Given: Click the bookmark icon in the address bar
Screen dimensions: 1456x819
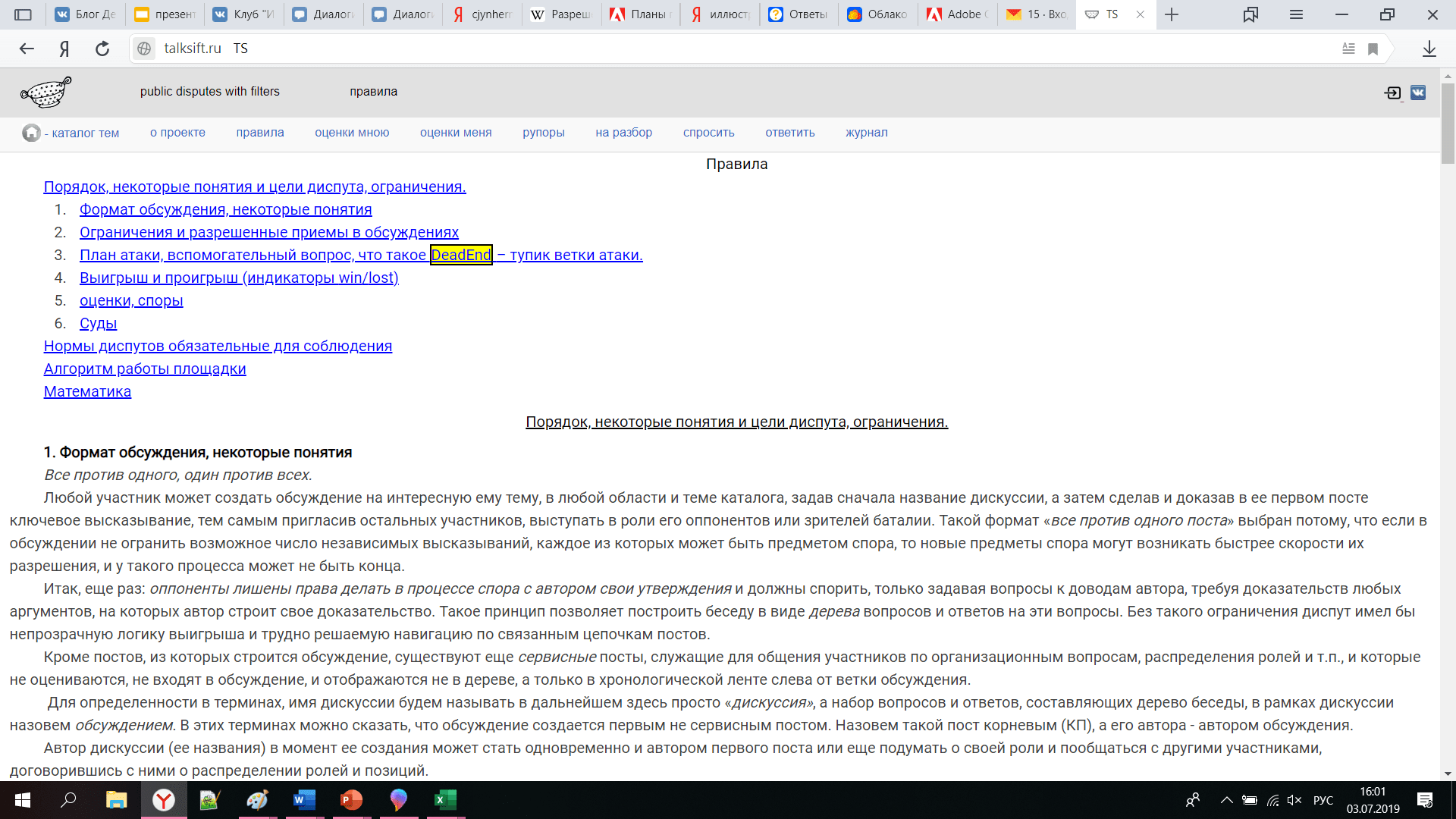Looking at the screenshot, I should (x=1373, y=49).
